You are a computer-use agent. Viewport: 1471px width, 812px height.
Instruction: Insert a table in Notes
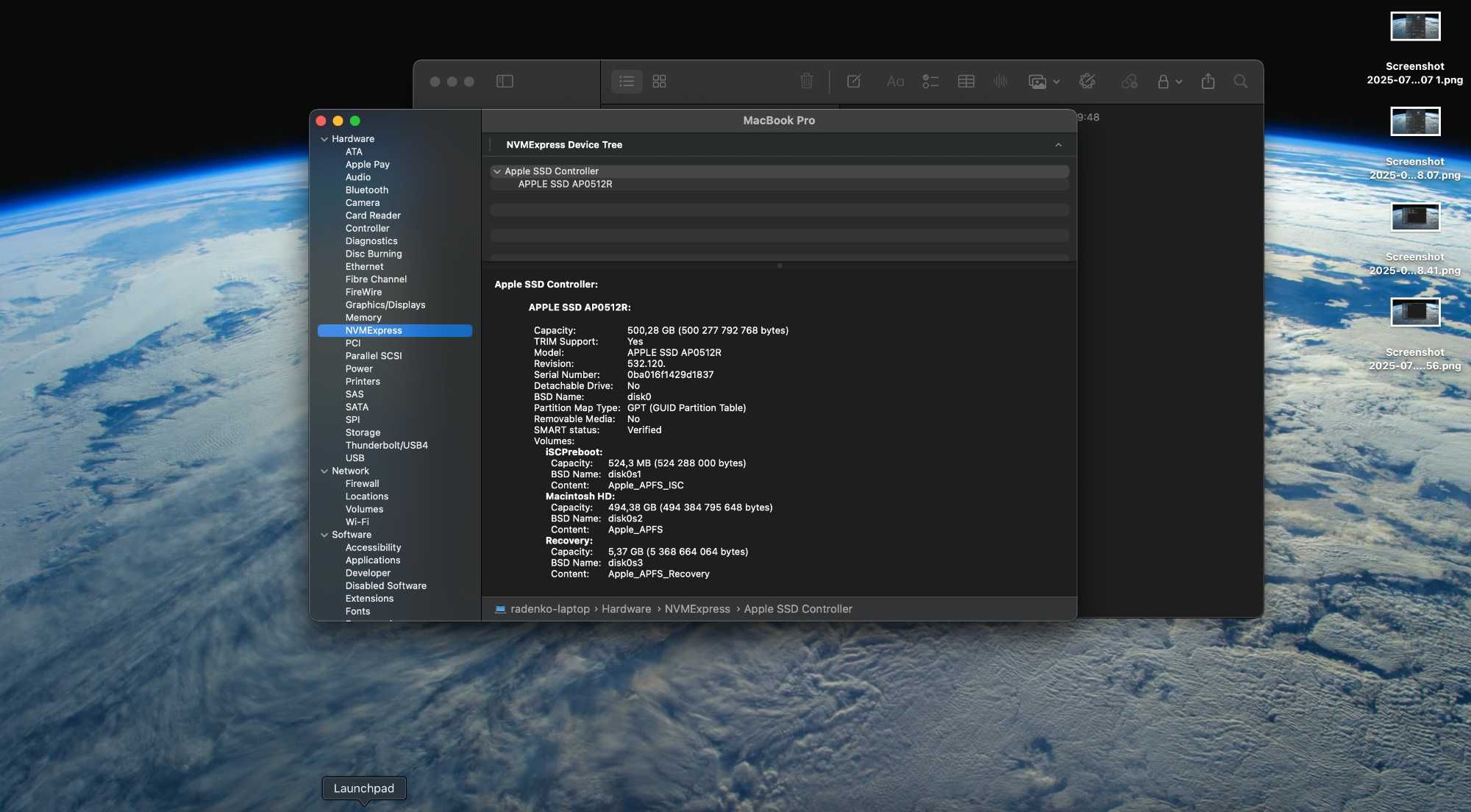(x=966, y=82)
